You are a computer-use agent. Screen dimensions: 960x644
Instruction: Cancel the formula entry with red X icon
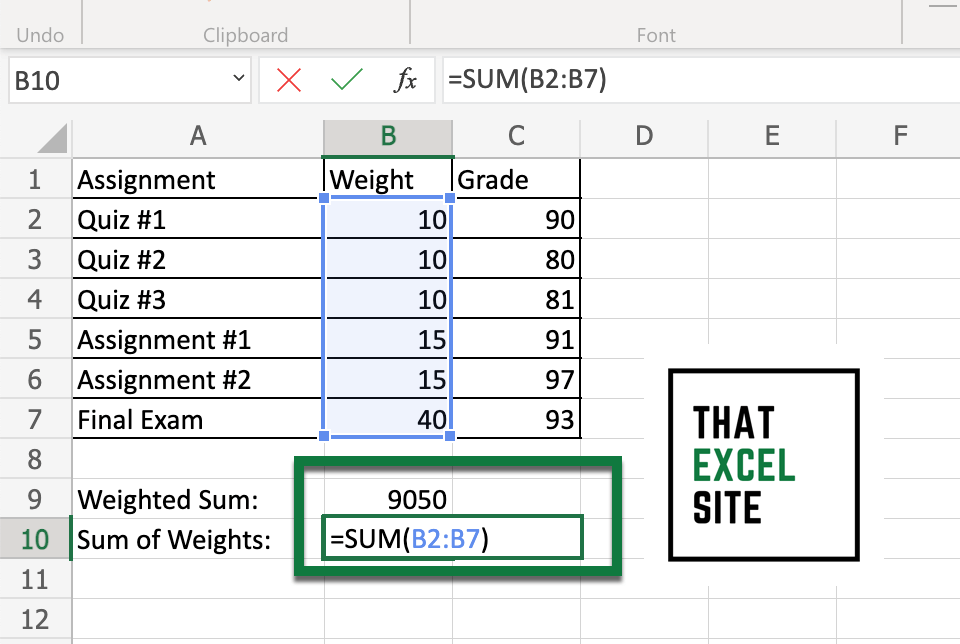289,80
